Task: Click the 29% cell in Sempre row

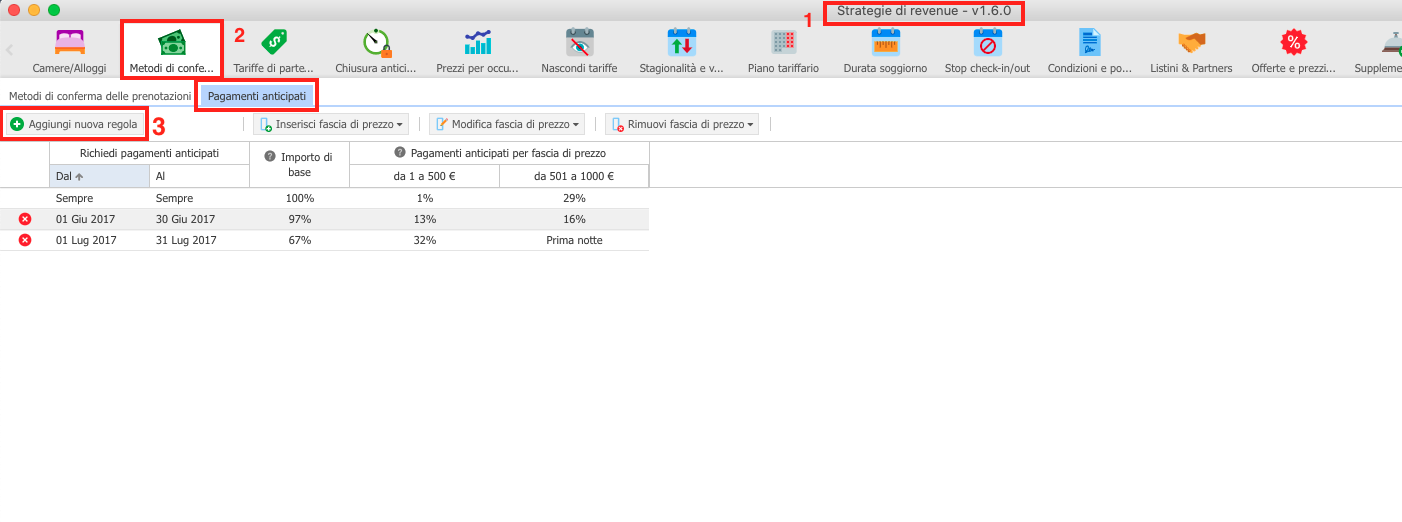Action: coord(574,198)
